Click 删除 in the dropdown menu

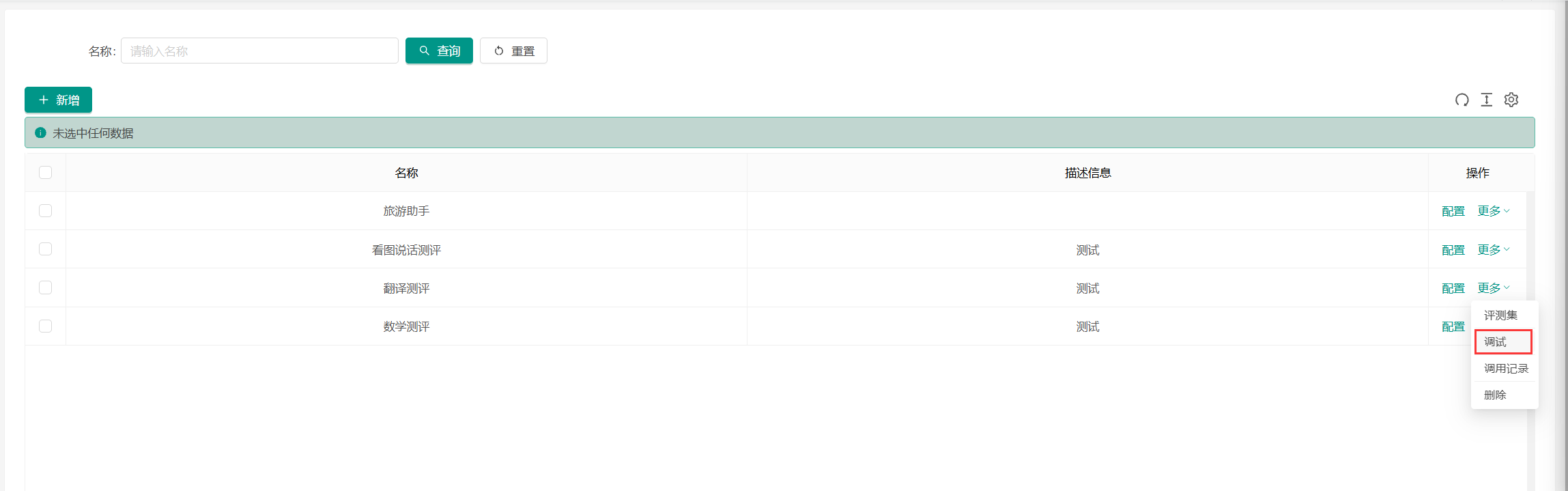(1495, 395)
